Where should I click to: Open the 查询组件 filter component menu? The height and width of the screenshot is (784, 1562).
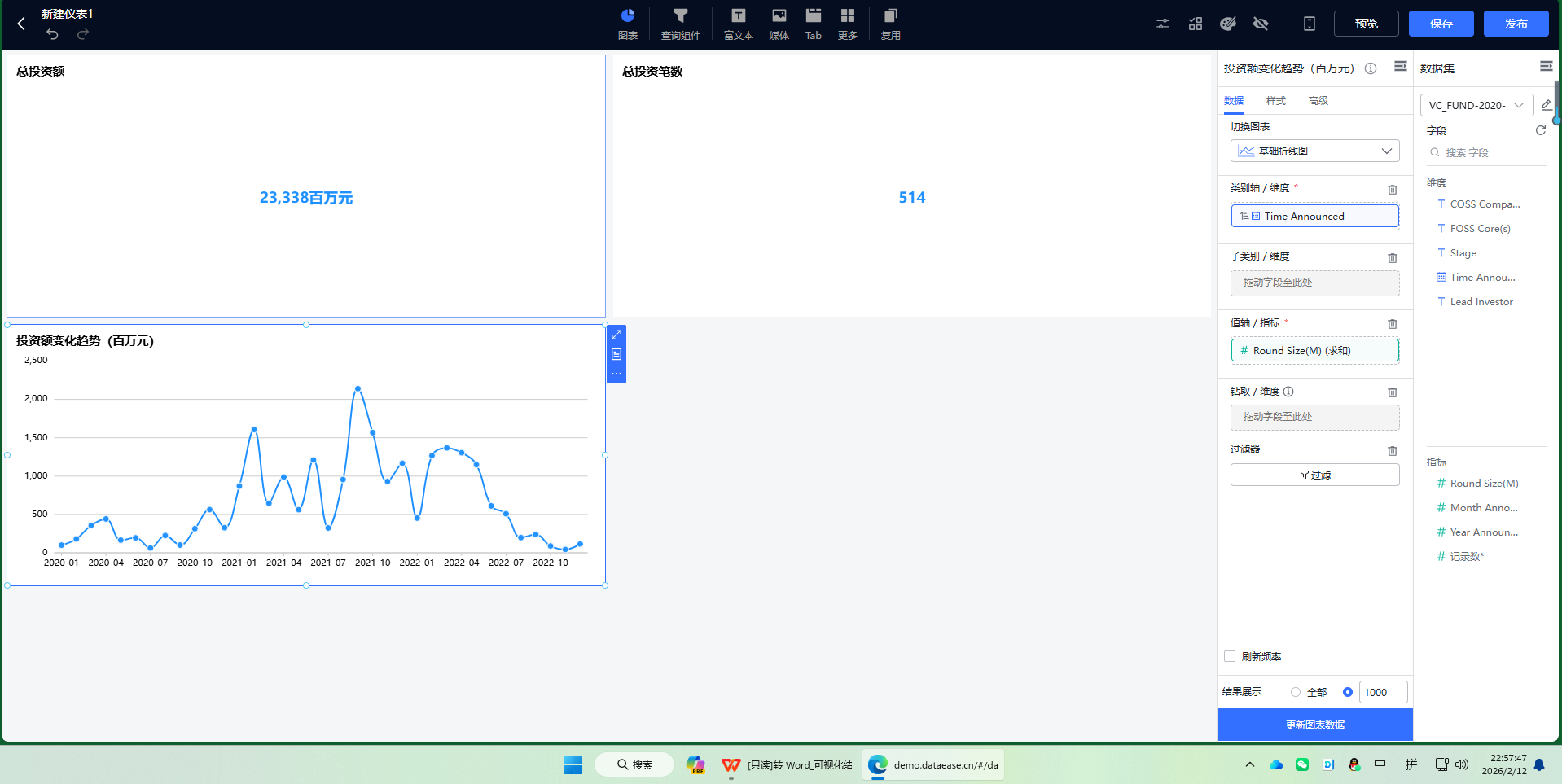point(681,24)
